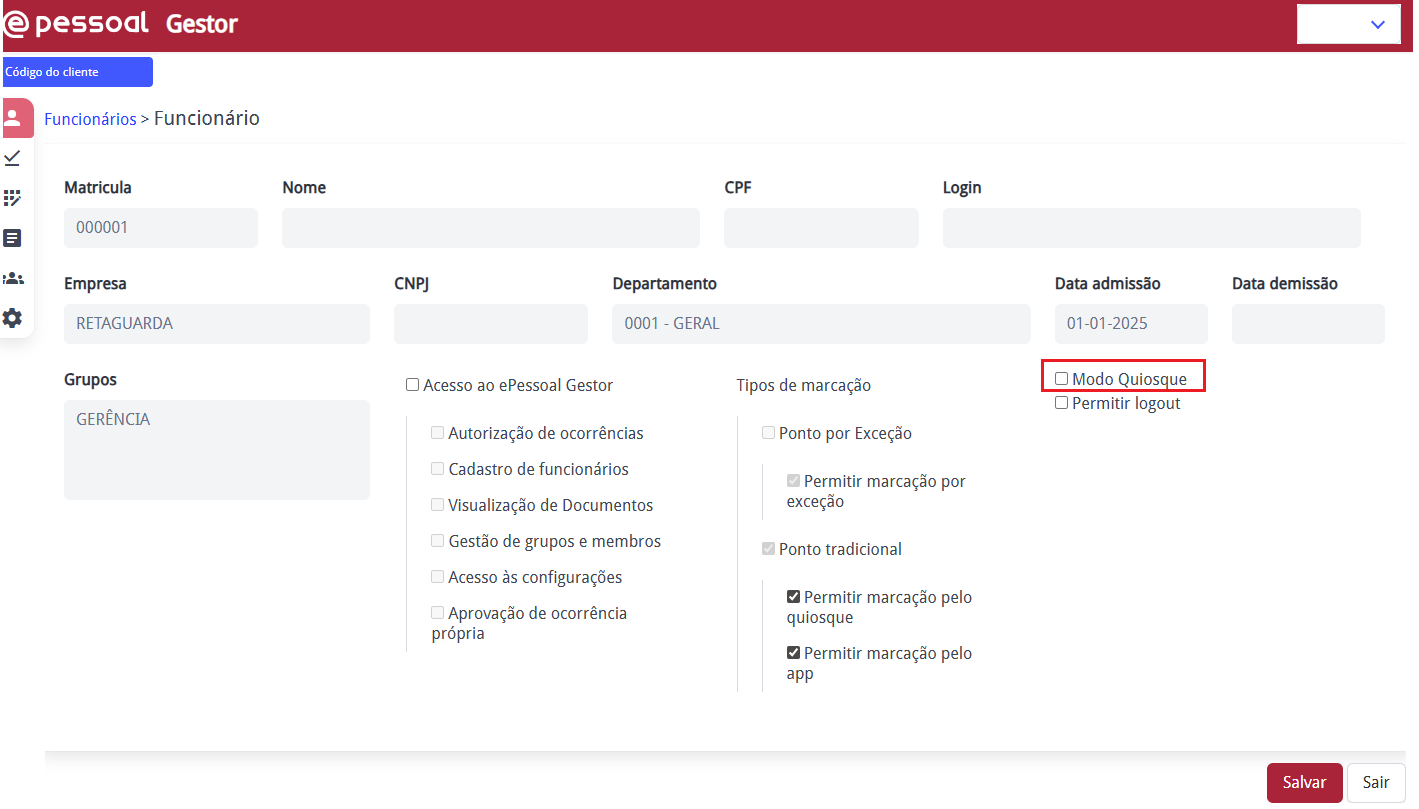Screen dimensions: 1419x809
Task: Click the Funcionários breadcrumb link
Action: coord(90,119)
